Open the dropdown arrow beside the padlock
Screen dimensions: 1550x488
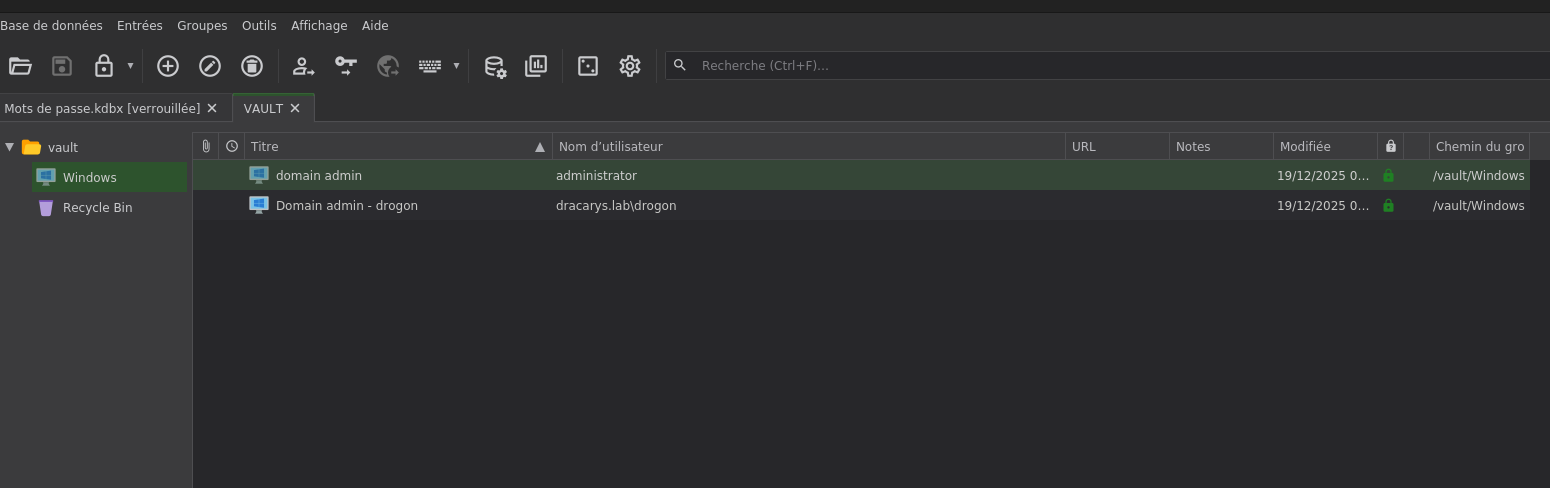tap(130, 66)
